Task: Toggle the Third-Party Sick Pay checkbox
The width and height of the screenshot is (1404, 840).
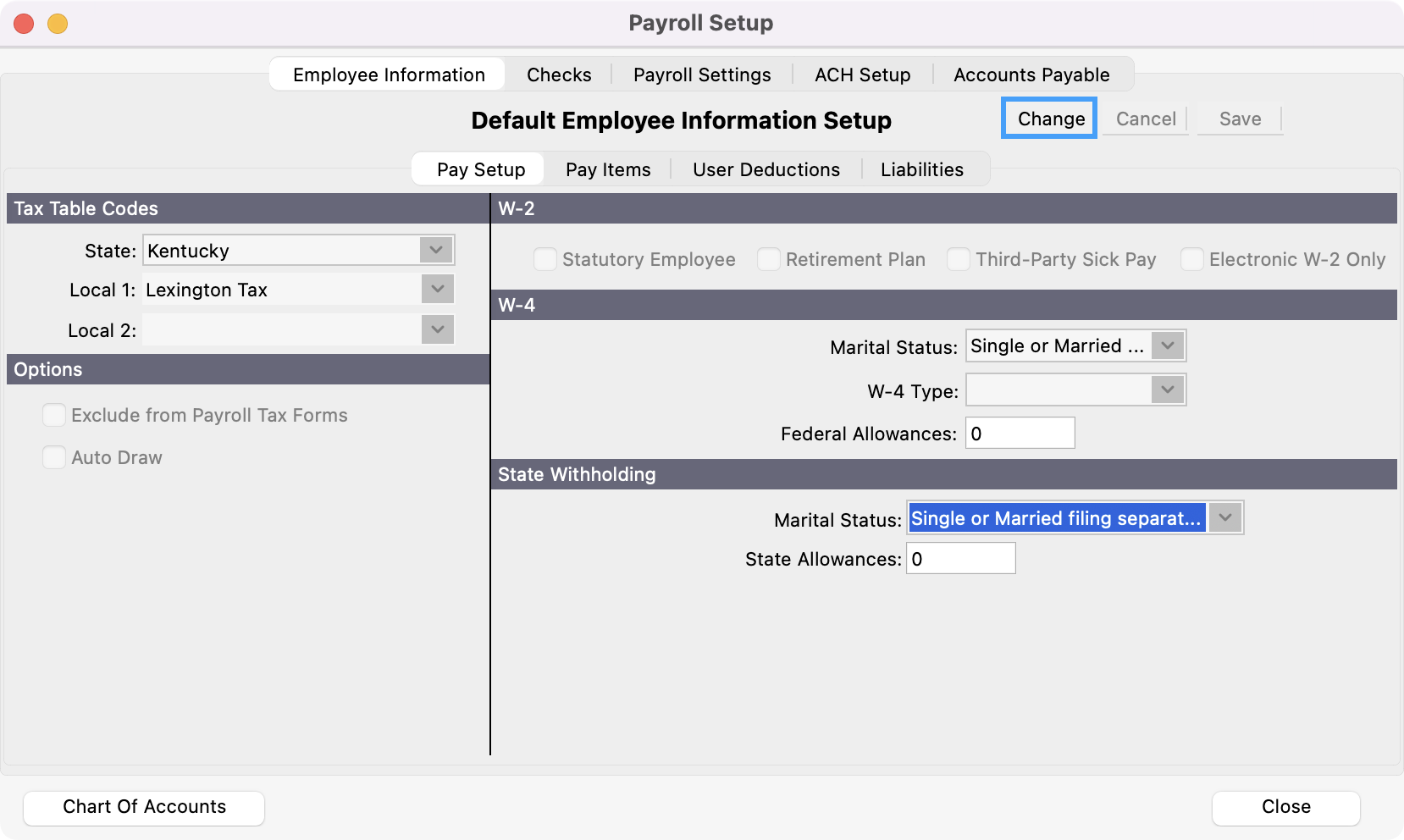Action: [x=959, y=259]
